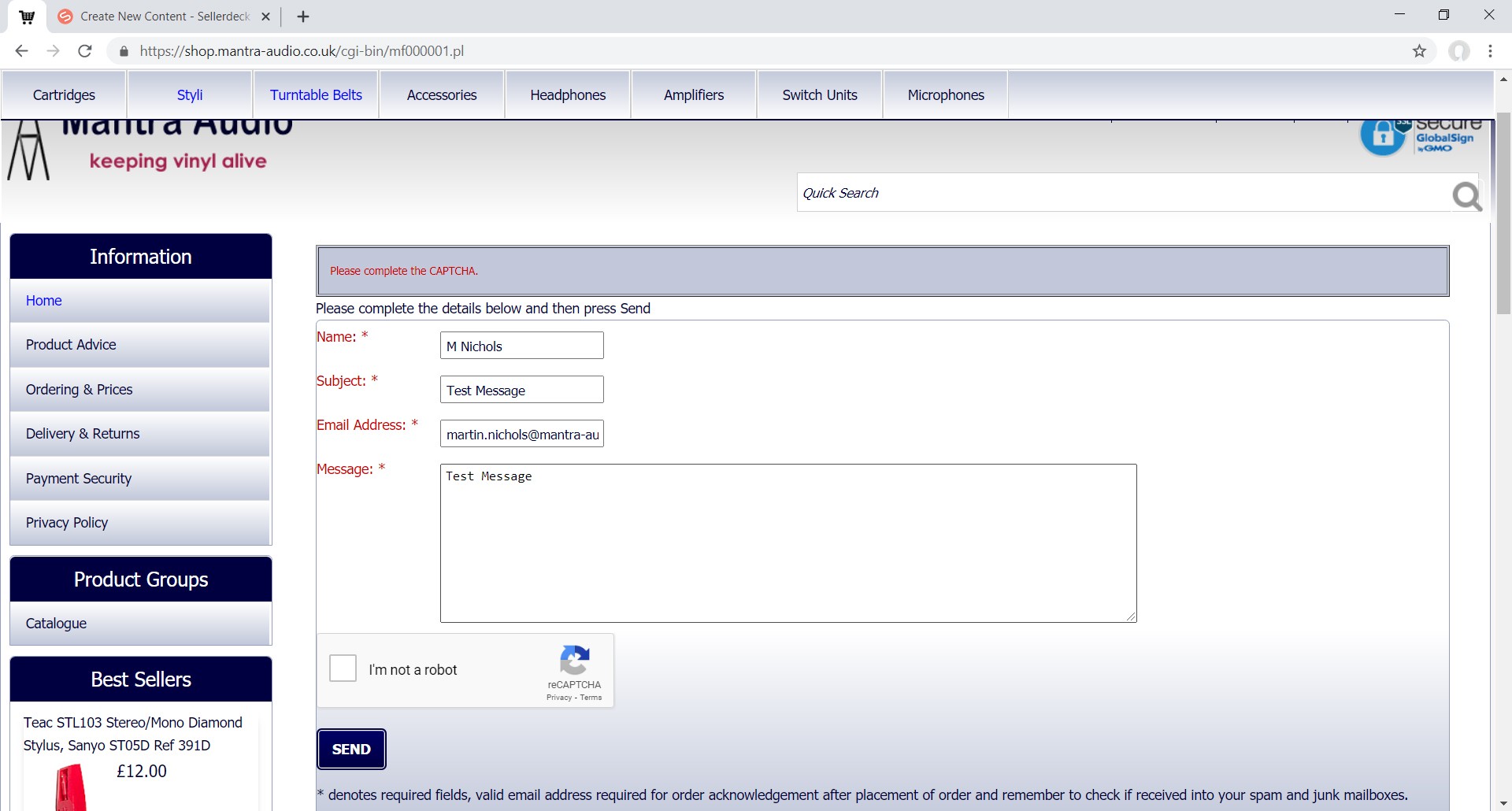This screenshot has height=811, width=1512.
Task: Open the Privacy Policy link in sidebar
Action: point(67,523)
